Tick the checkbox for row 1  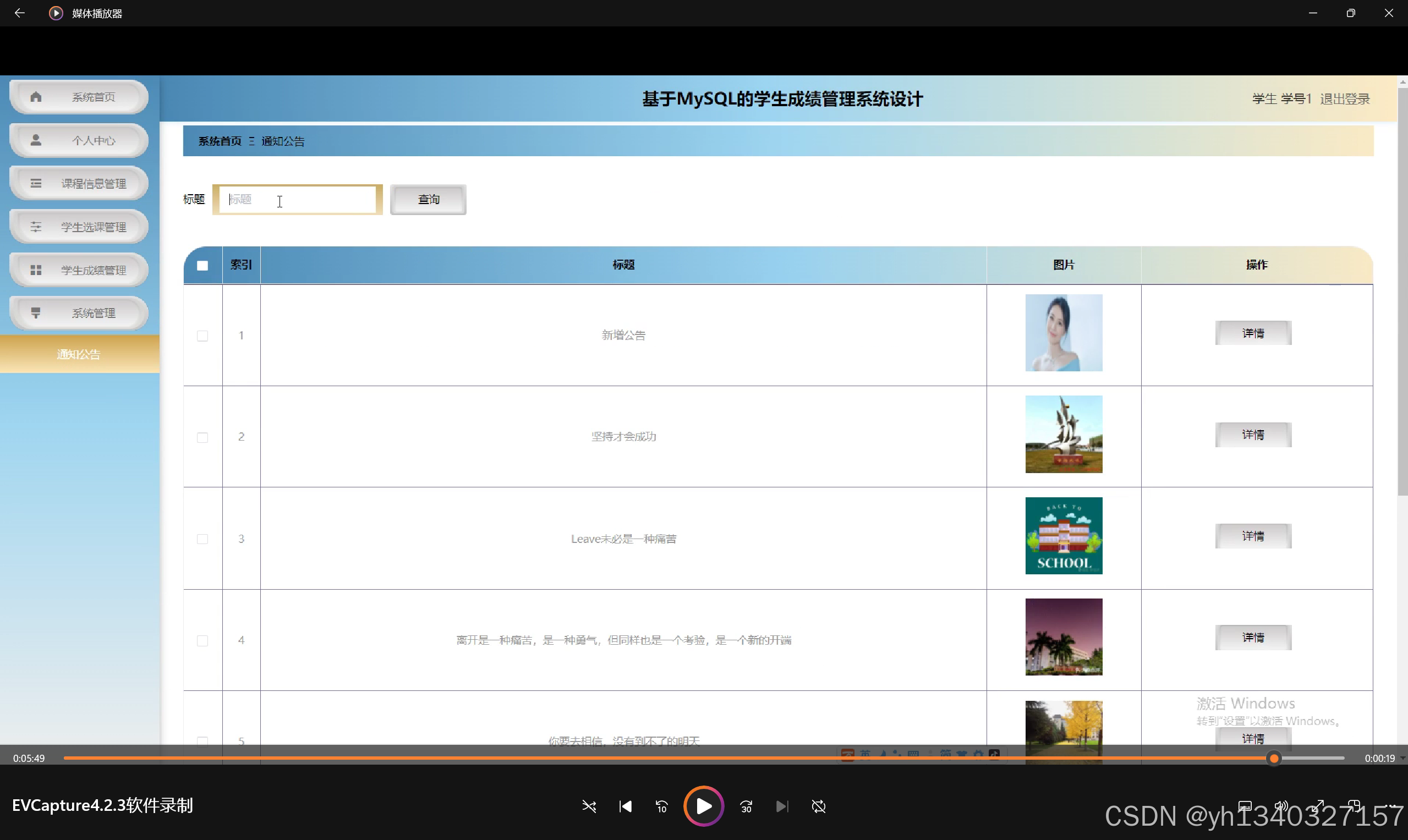[202, 336]
